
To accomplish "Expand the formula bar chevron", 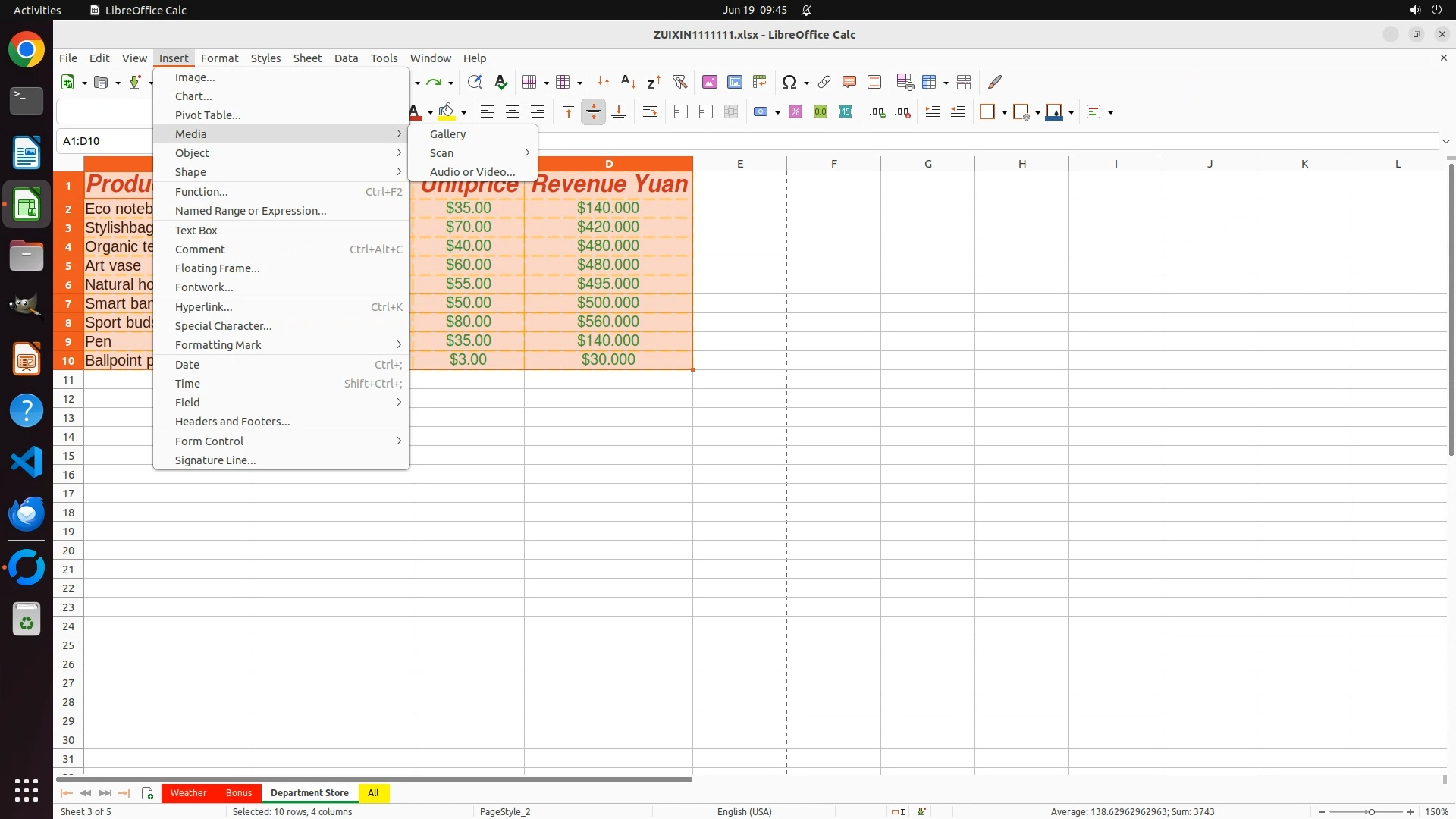I will [x=1445, y=141].
